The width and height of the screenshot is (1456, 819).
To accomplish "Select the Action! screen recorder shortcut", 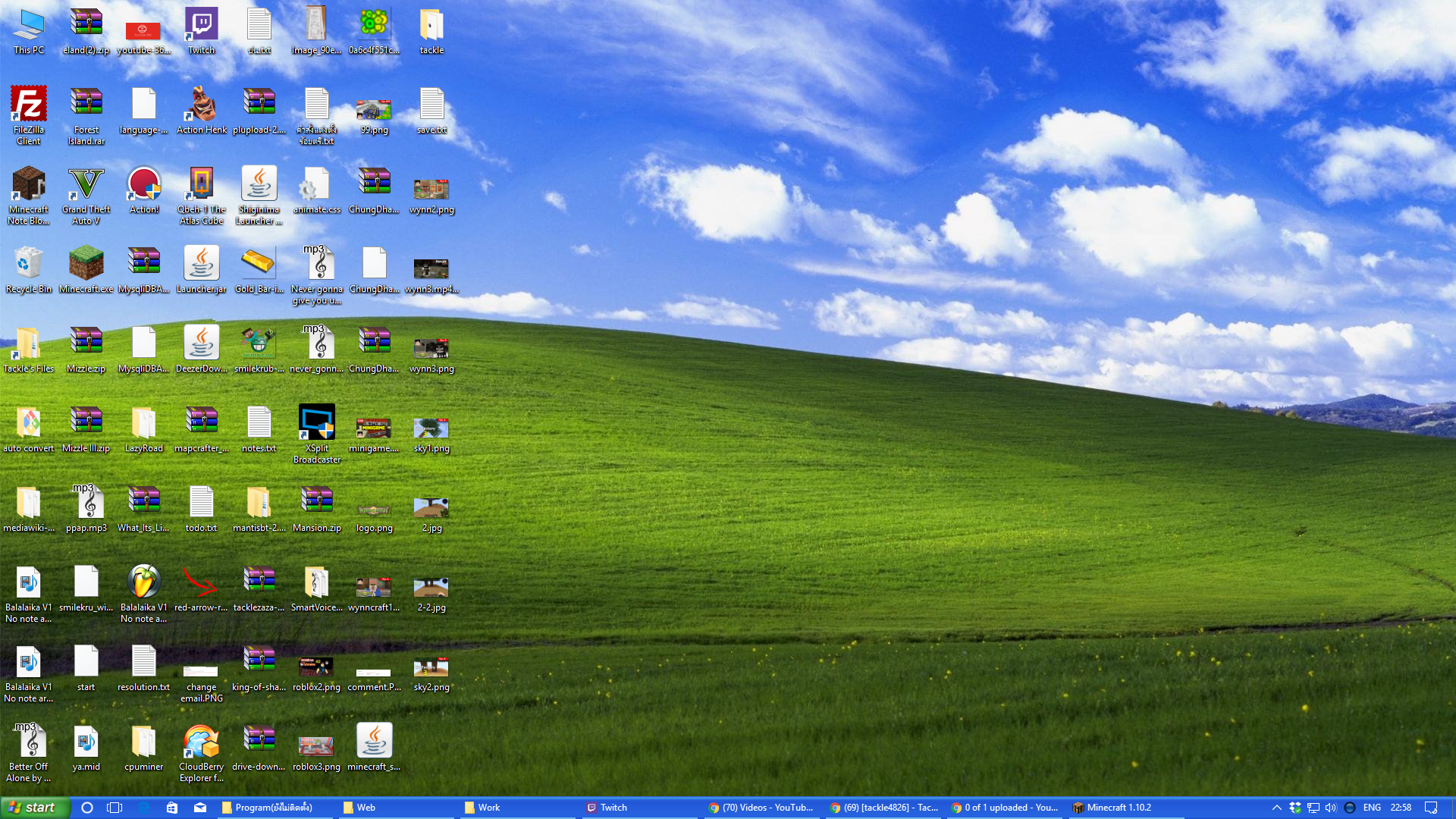I will tap(144, 191).
